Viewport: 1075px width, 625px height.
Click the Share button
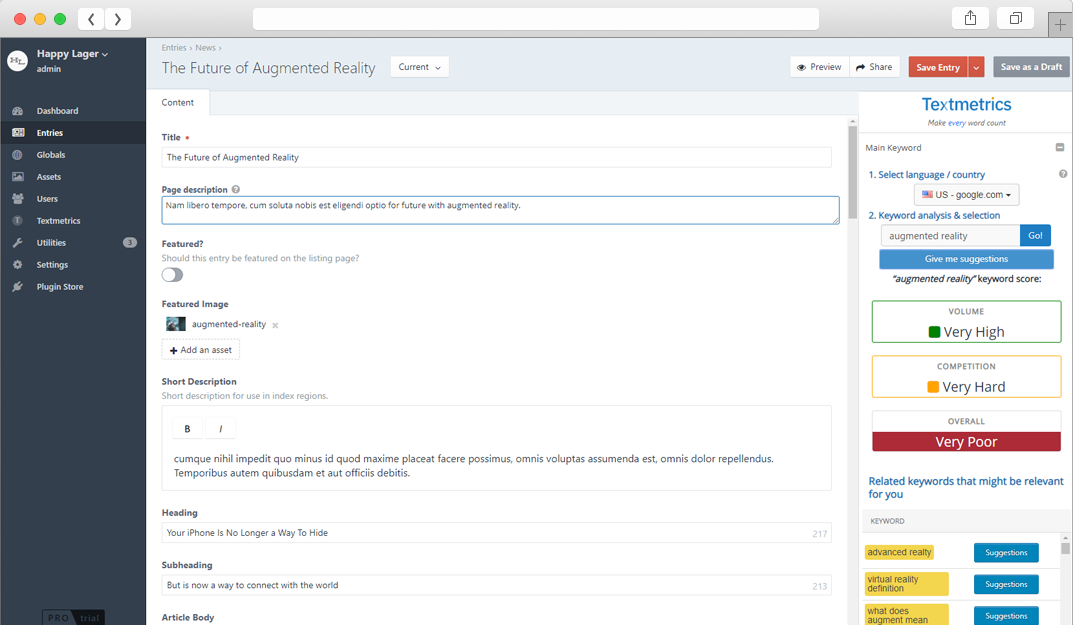pos(874,67)
